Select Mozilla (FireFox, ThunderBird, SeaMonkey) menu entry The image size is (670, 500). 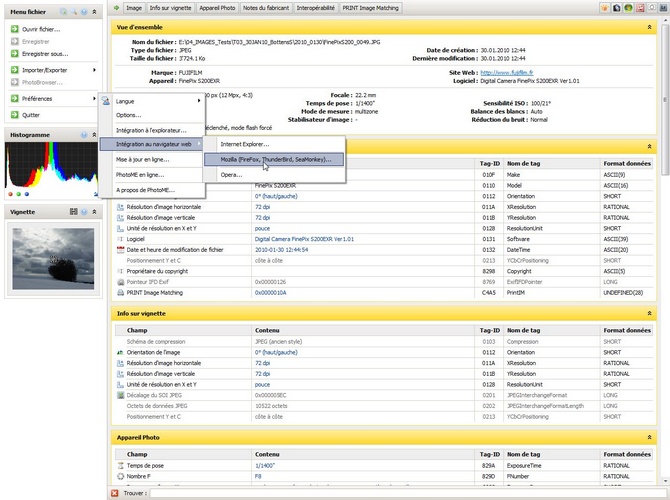point(274,159)
